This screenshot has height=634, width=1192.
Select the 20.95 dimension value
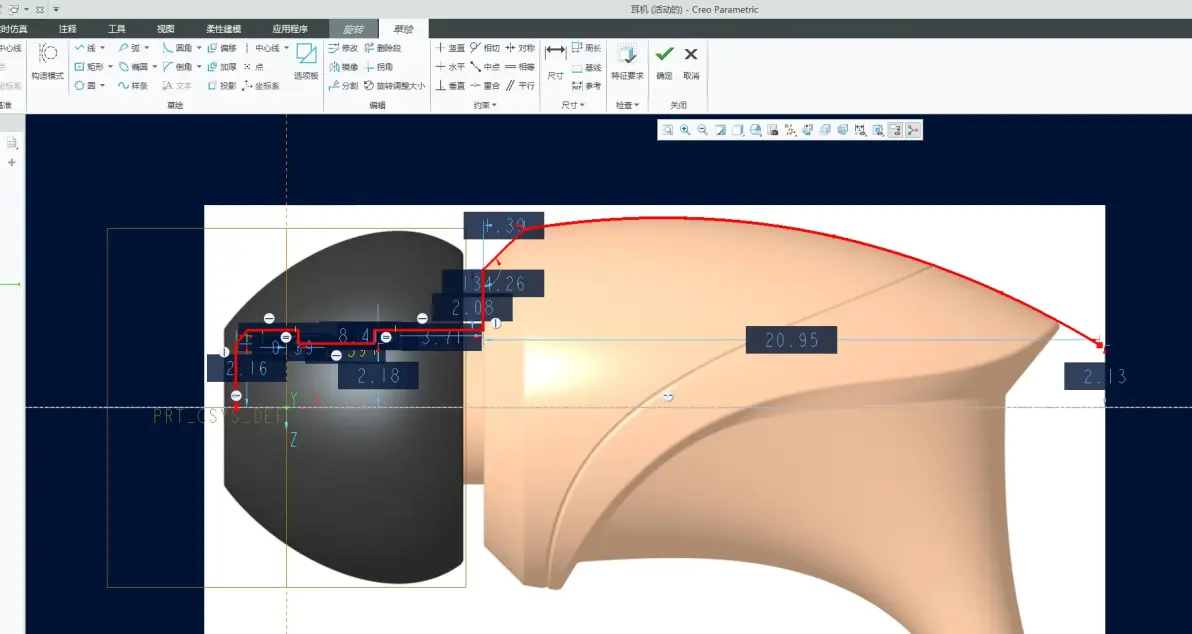791,340
